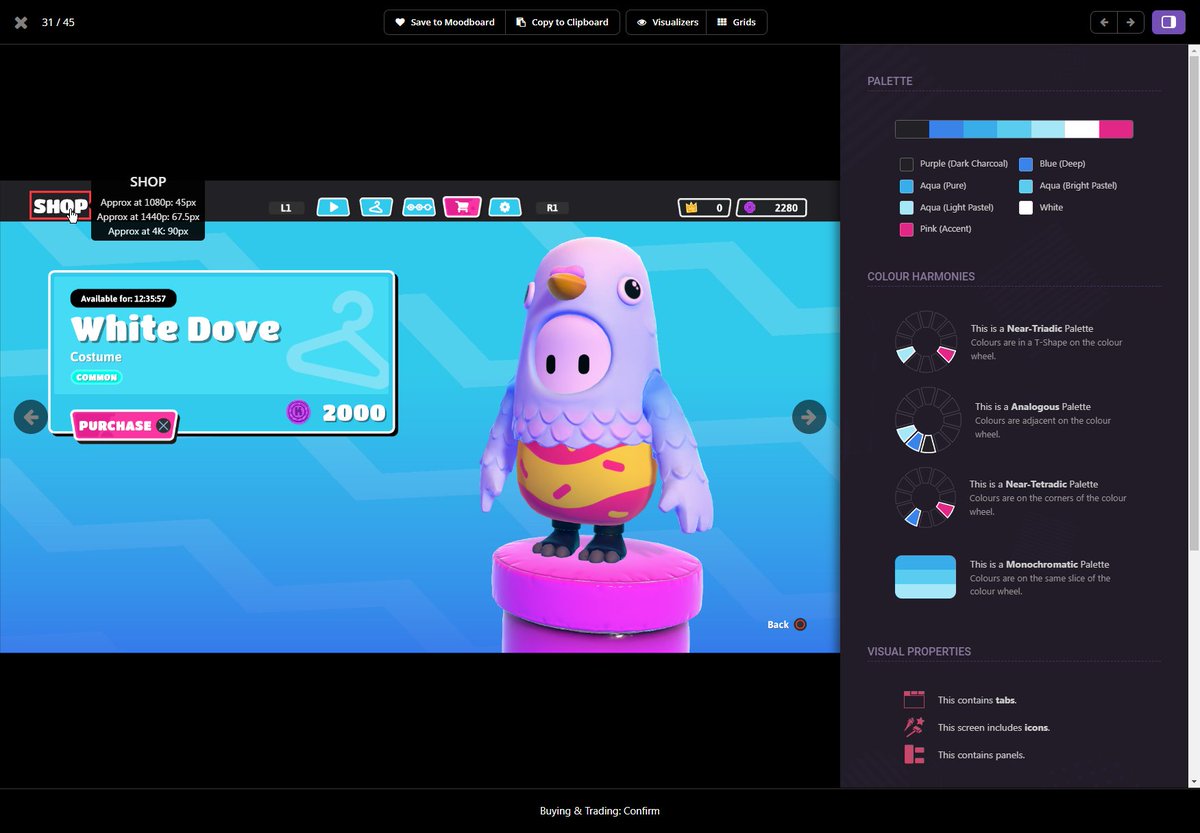The height and width of the screenshot is (833, 1200).
Task: Select the play tab icon in game menu
Action: pos(333,207)
